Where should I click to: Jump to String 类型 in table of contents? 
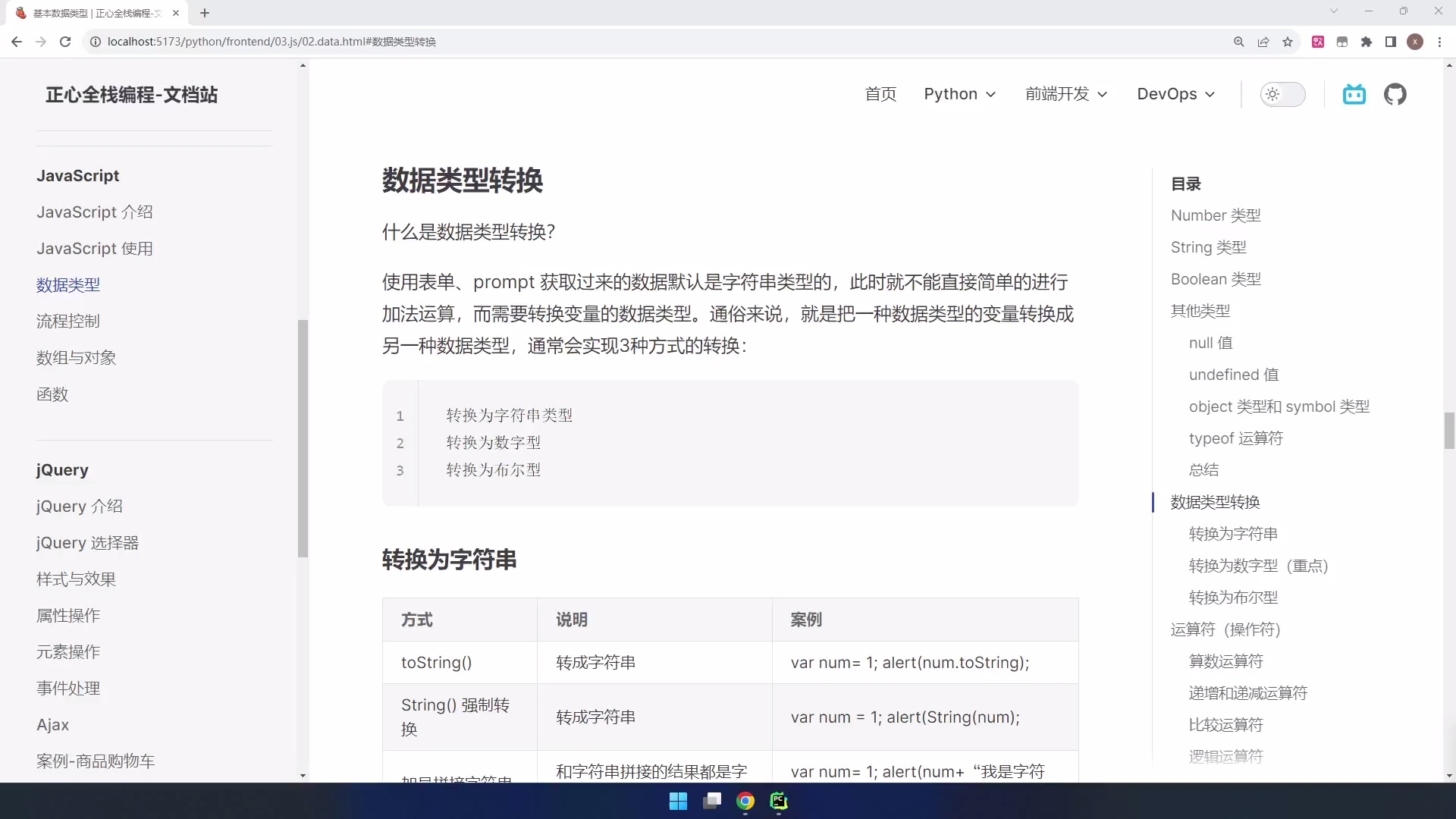point(1209,247)
